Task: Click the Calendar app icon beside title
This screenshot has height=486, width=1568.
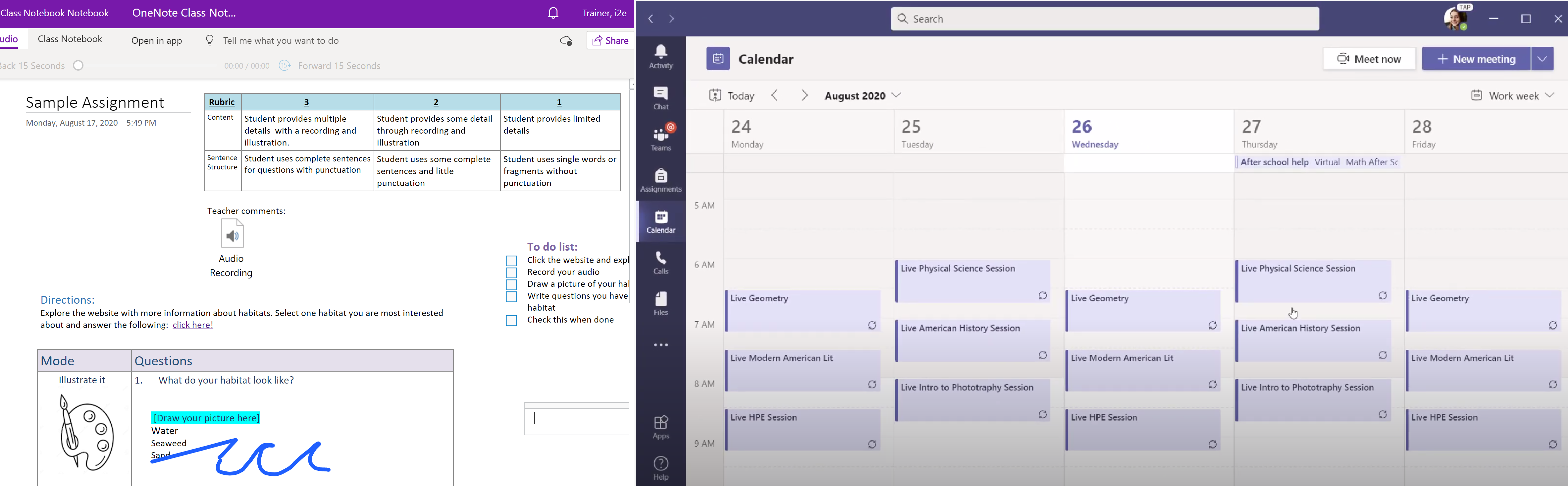Action: 718,58
